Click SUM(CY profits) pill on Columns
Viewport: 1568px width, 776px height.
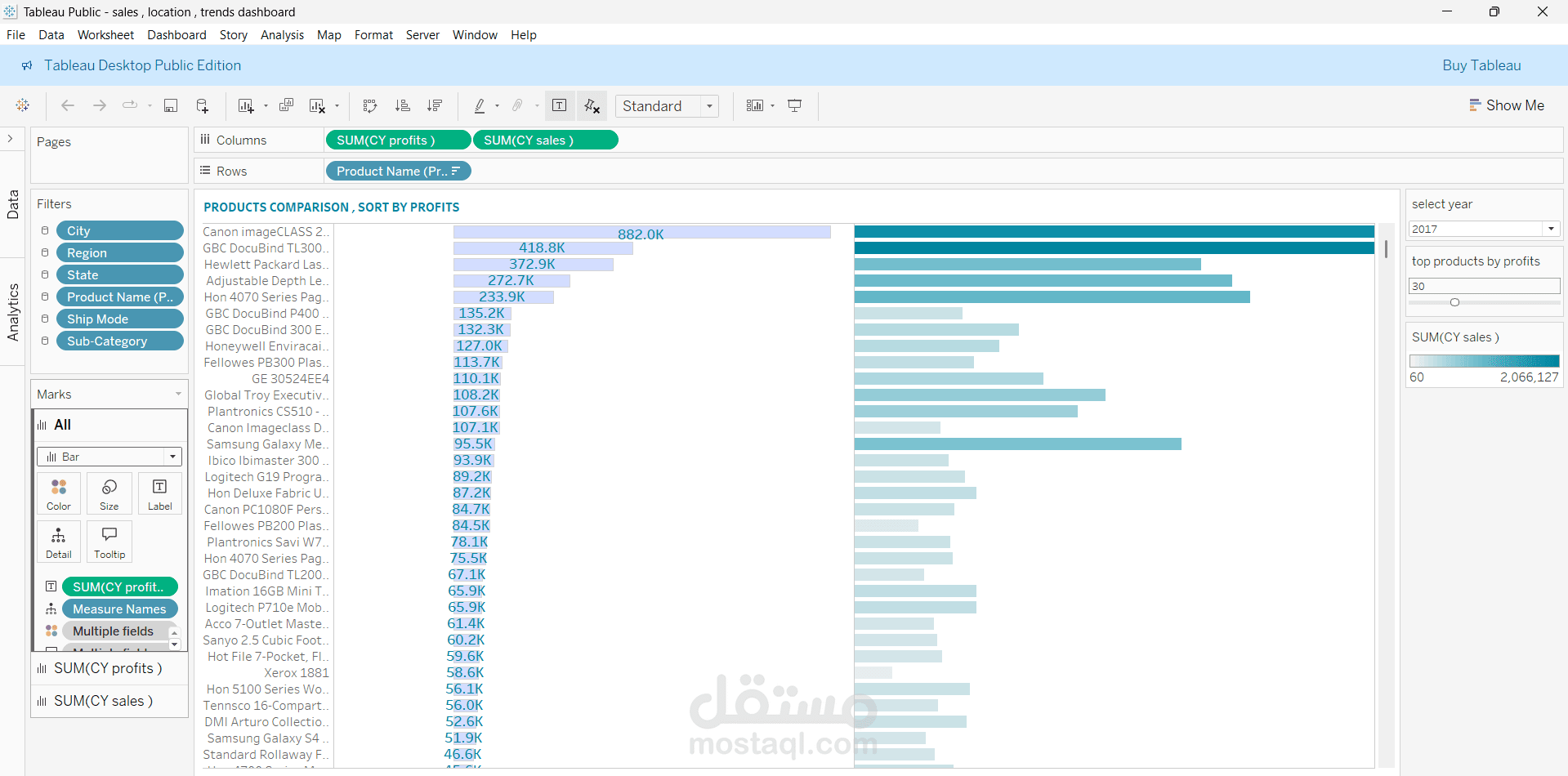(398, 140)
